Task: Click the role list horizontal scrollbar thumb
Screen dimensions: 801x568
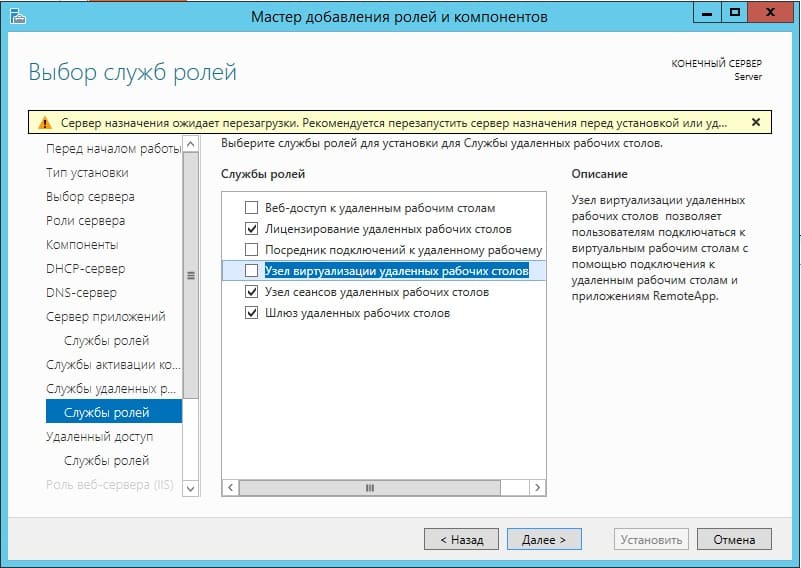Action: [370, 487]
